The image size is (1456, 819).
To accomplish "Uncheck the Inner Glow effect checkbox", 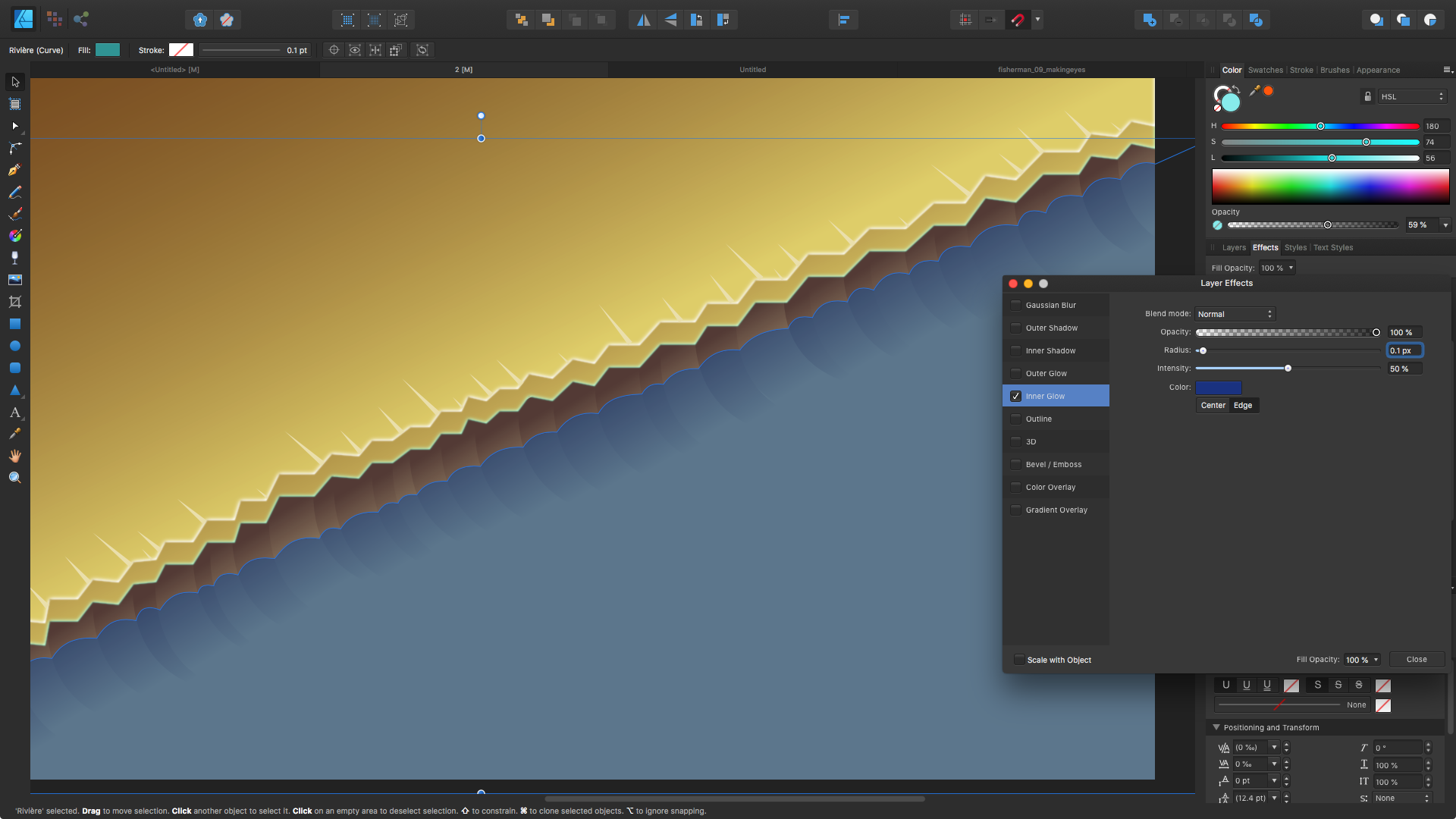I will tap(1015, 396).
